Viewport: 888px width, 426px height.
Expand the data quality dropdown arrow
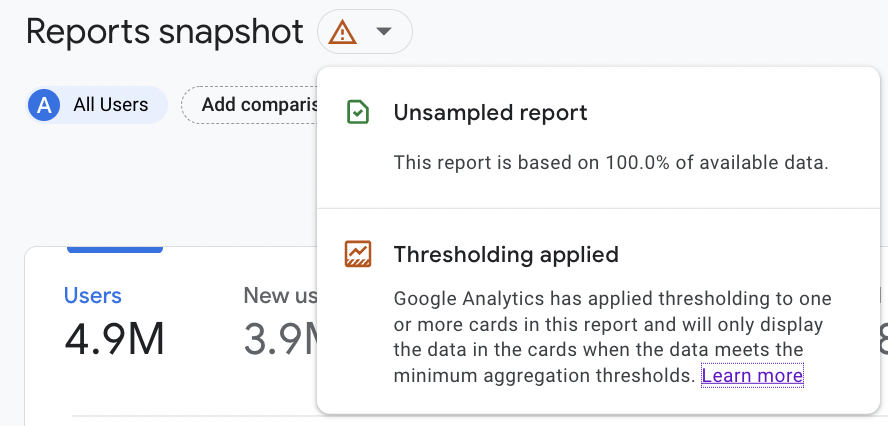(384, 32)
